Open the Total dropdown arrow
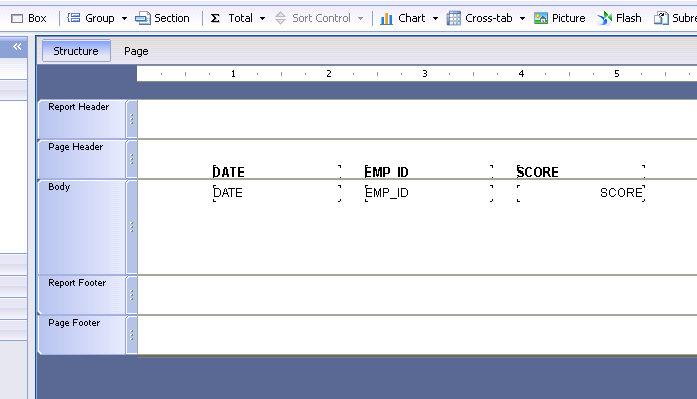 [x=262, y=18]
